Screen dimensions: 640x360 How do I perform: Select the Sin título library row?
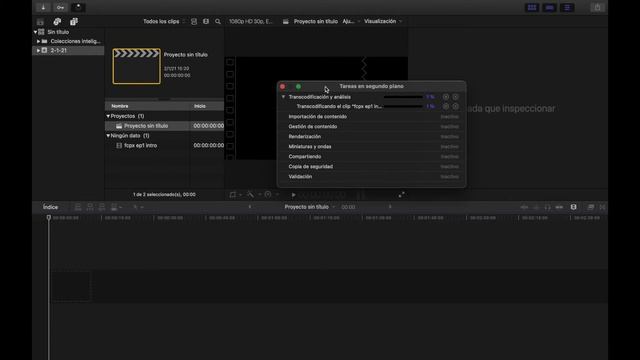pos(68,32)
